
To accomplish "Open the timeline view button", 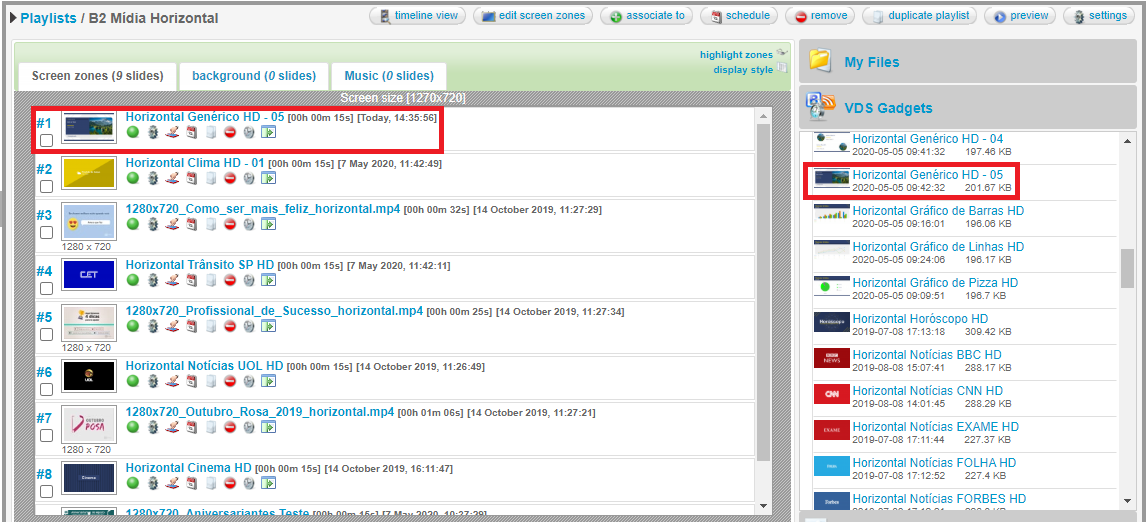I will click(418, 15).
